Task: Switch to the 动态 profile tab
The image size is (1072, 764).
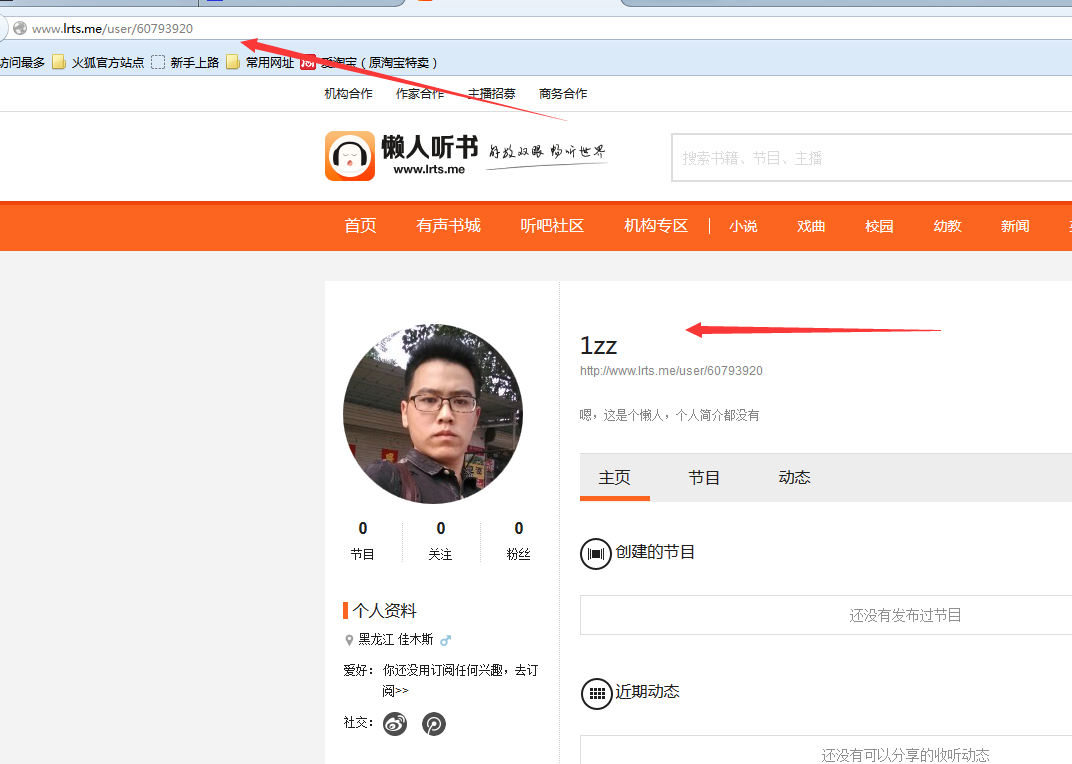Action: click(x=794, y=477)
